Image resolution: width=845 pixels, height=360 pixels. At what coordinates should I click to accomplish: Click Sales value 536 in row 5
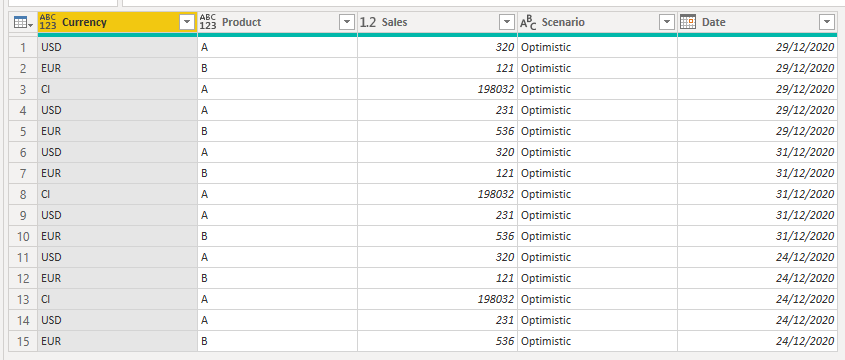point(438,131)
